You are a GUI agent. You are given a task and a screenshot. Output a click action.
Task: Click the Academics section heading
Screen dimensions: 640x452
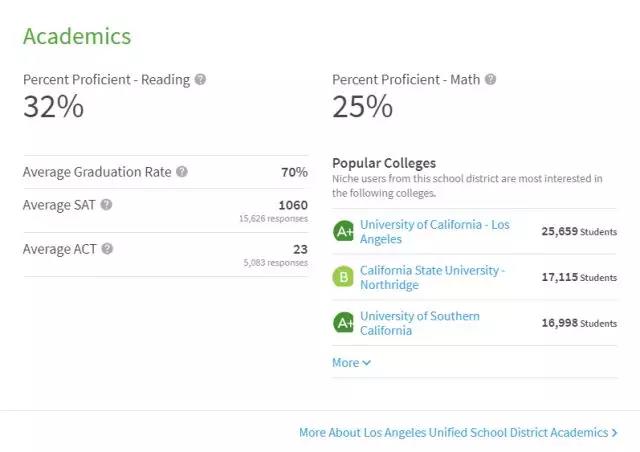click(x=77, y=37)
